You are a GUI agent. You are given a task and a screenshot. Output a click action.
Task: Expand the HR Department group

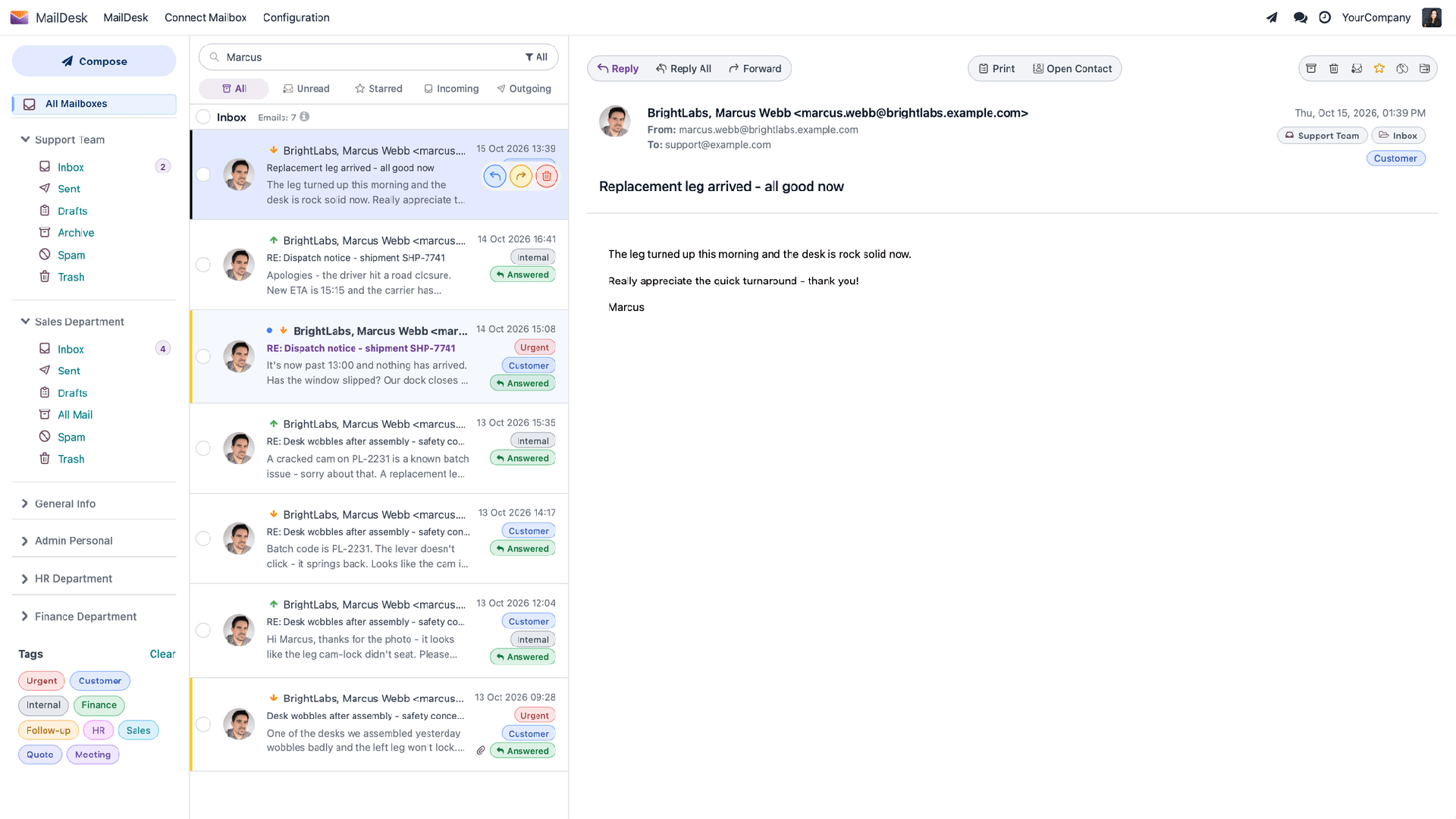click(25, 579)
